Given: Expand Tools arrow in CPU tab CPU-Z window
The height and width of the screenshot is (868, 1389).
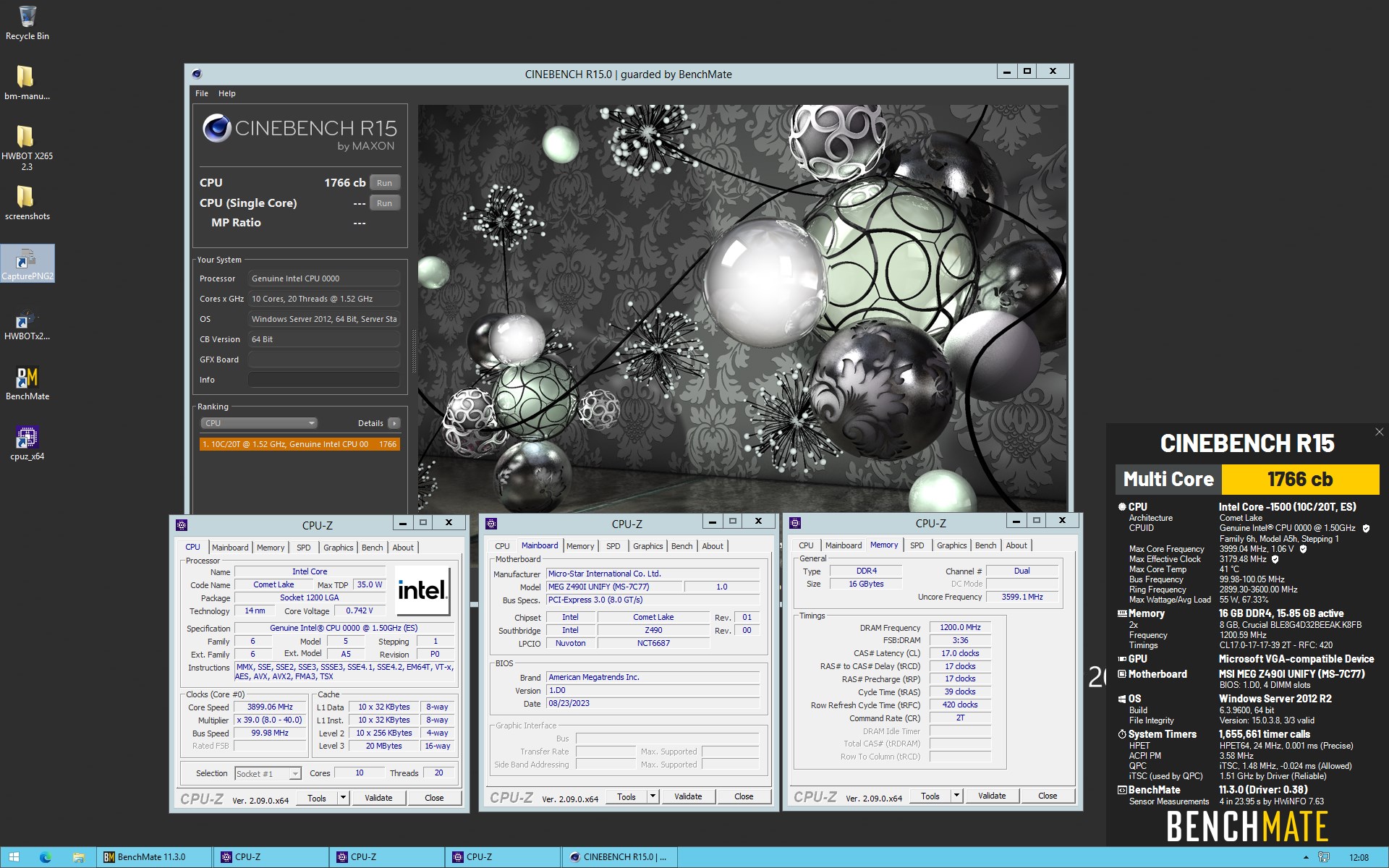Looking at the screenshot, I should point(344,798).
